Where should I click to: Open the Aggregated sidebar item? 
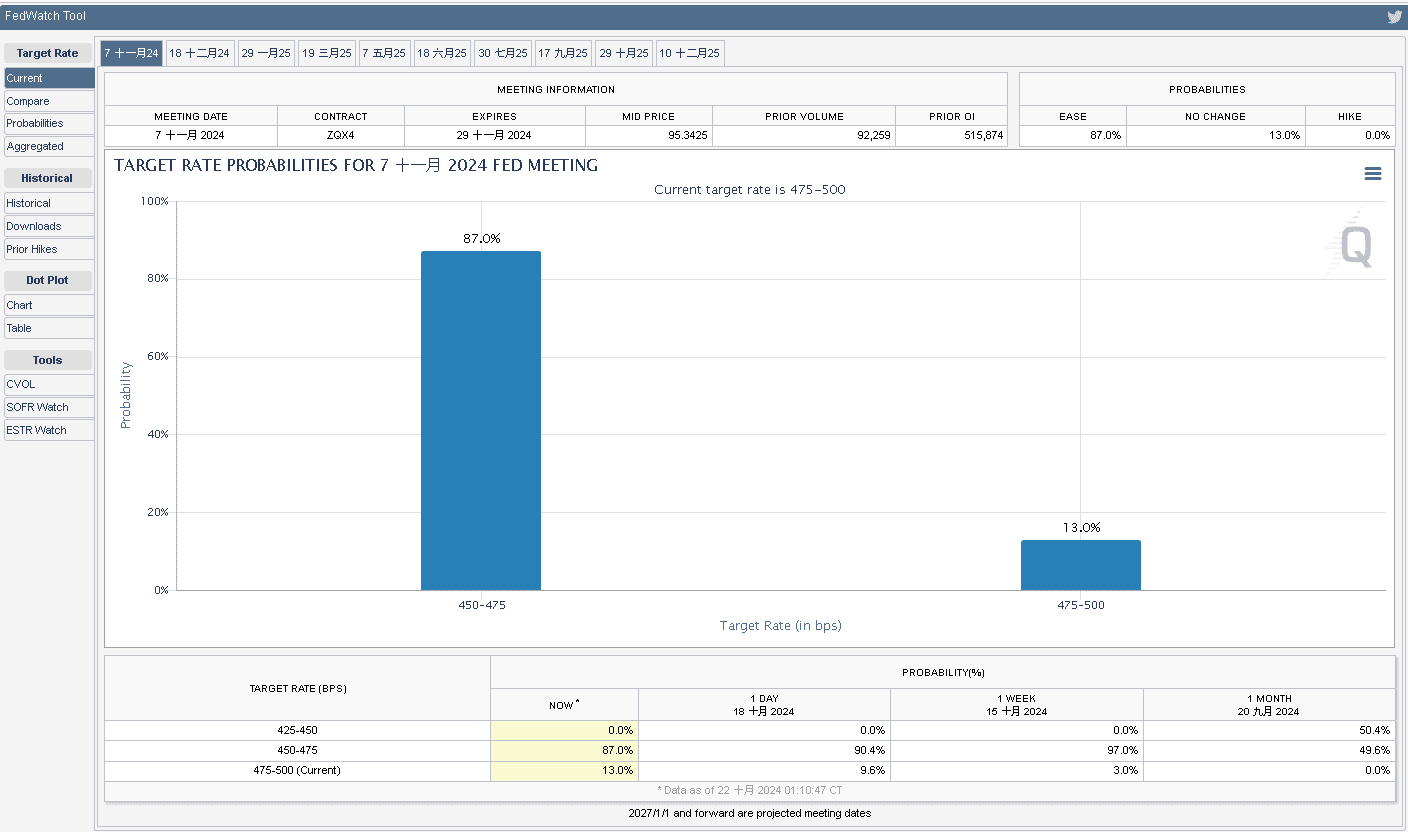(49, 146)
